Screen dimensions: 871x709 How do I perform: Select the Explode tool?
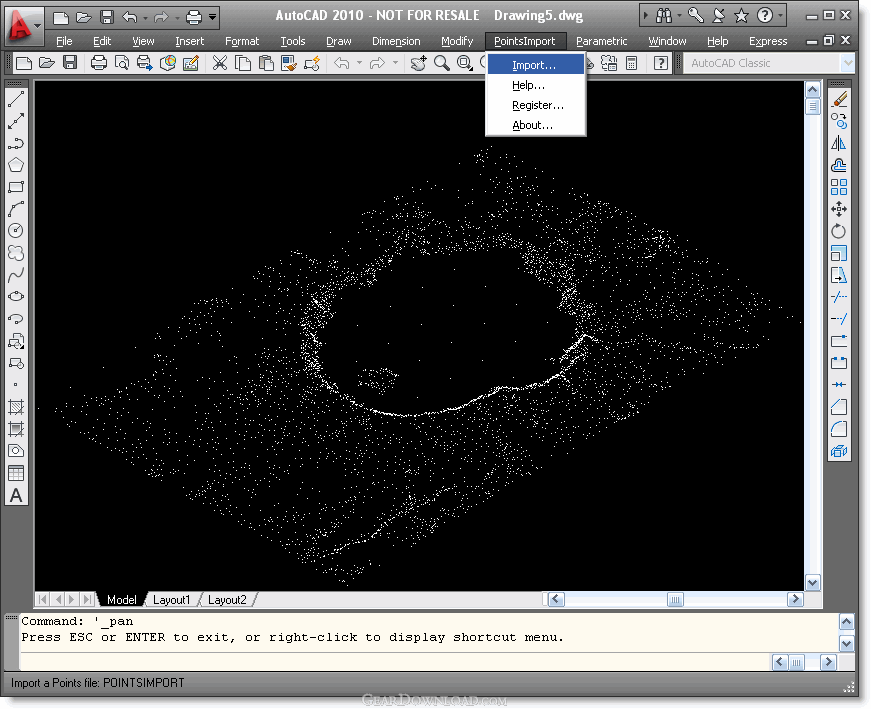pyautogui.click(x=839, y=451)
